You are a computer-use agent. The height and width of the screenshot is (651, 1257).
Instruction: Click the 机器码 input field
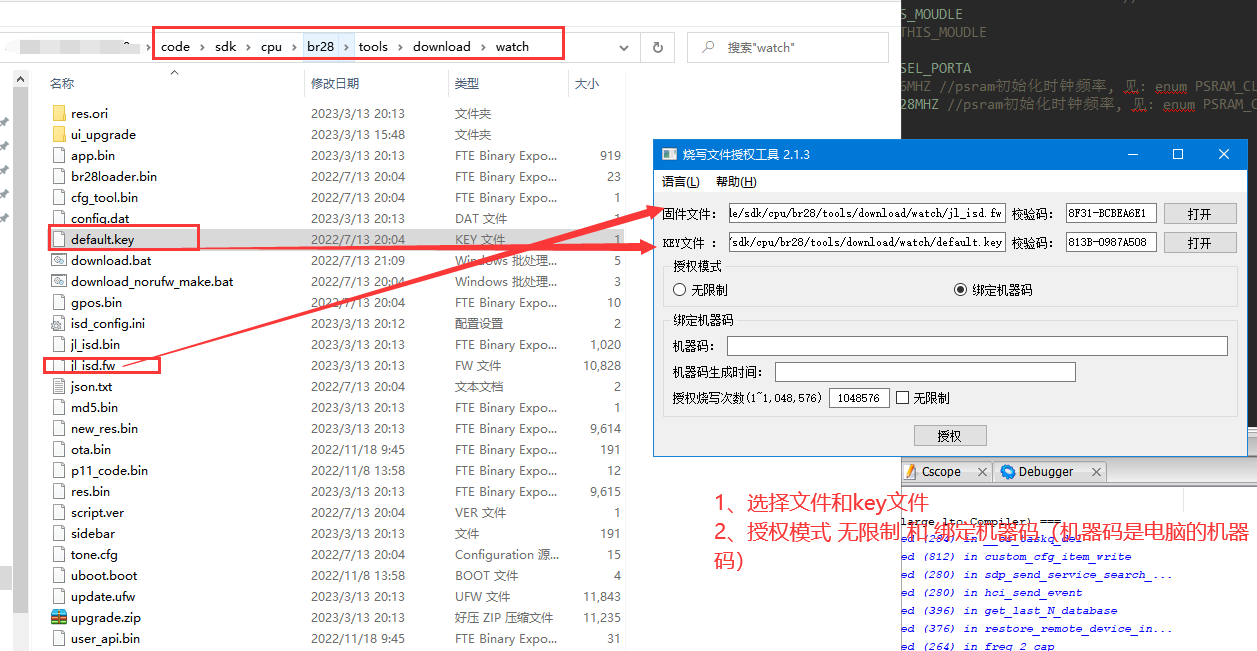977,346
